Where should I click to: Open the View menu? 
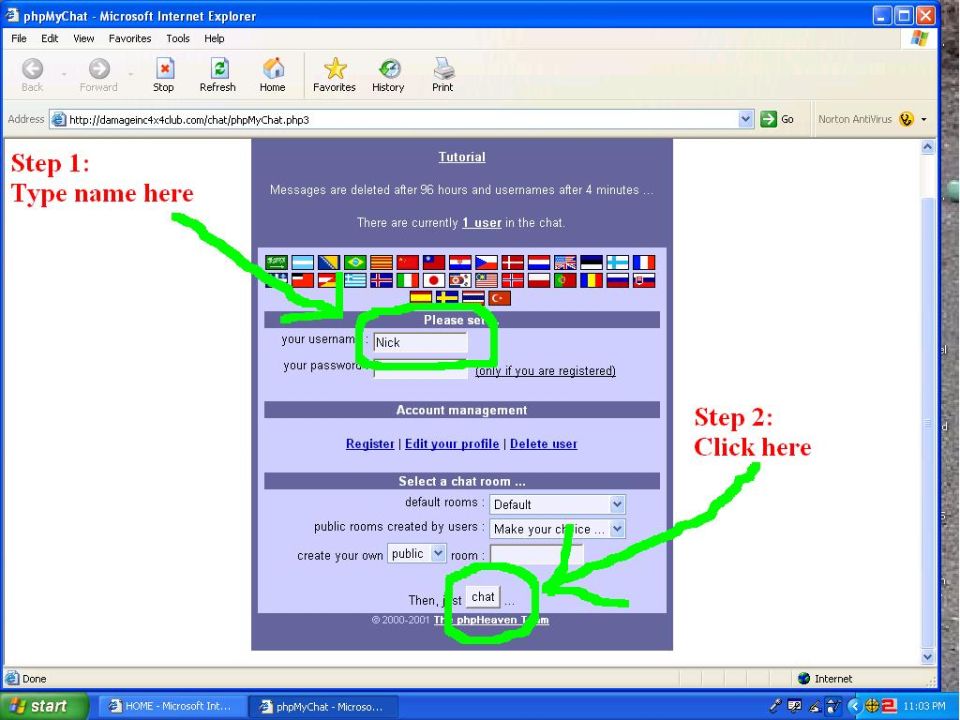coord(84,39)
